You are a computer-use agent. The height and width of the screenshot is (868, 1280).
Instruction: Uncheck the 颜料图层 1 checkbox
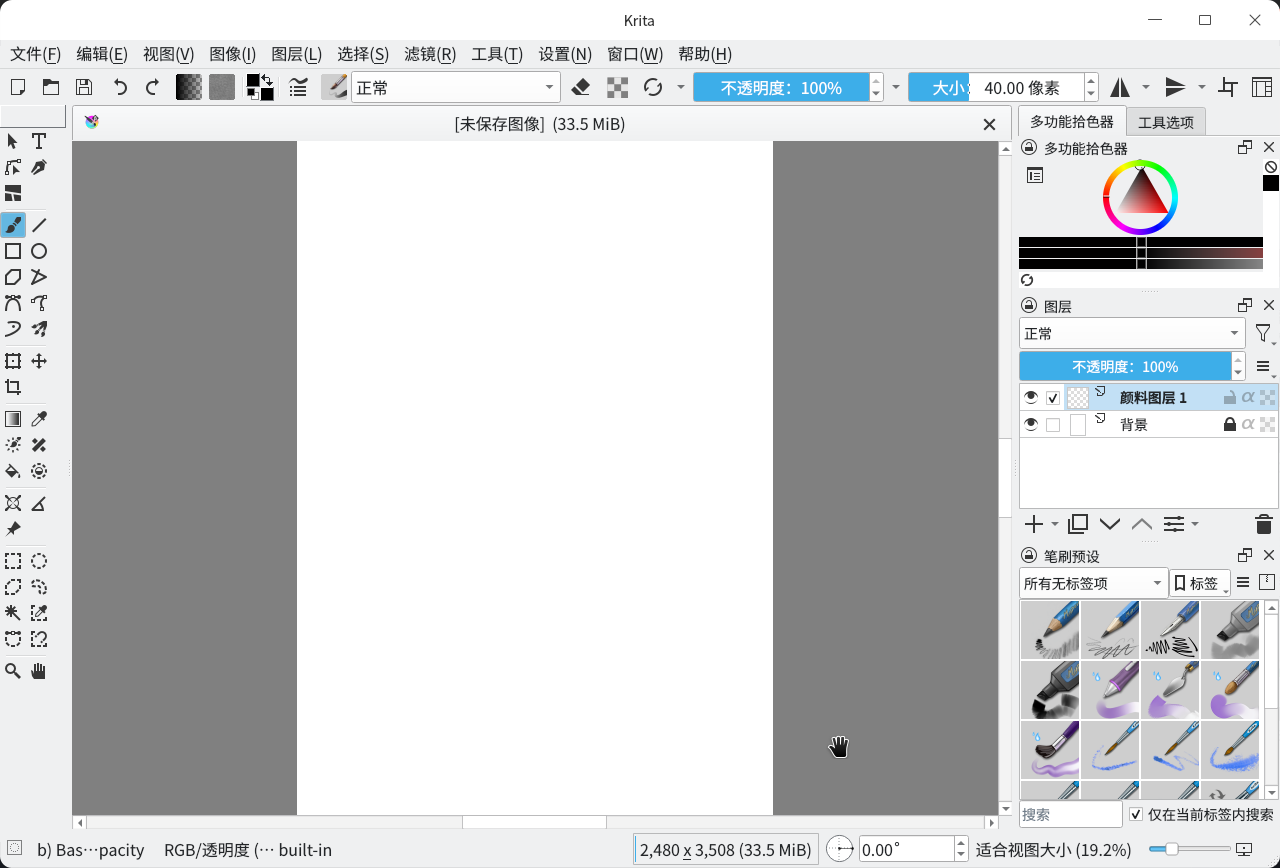tap(1053, 398)
